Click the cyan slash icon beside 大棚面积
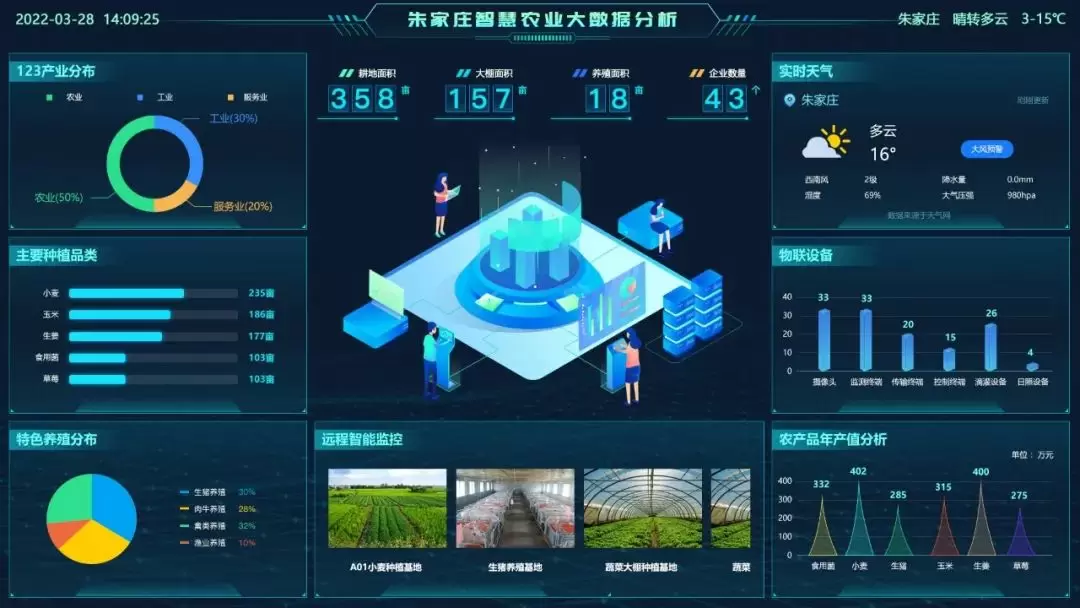 click(464, 73)
